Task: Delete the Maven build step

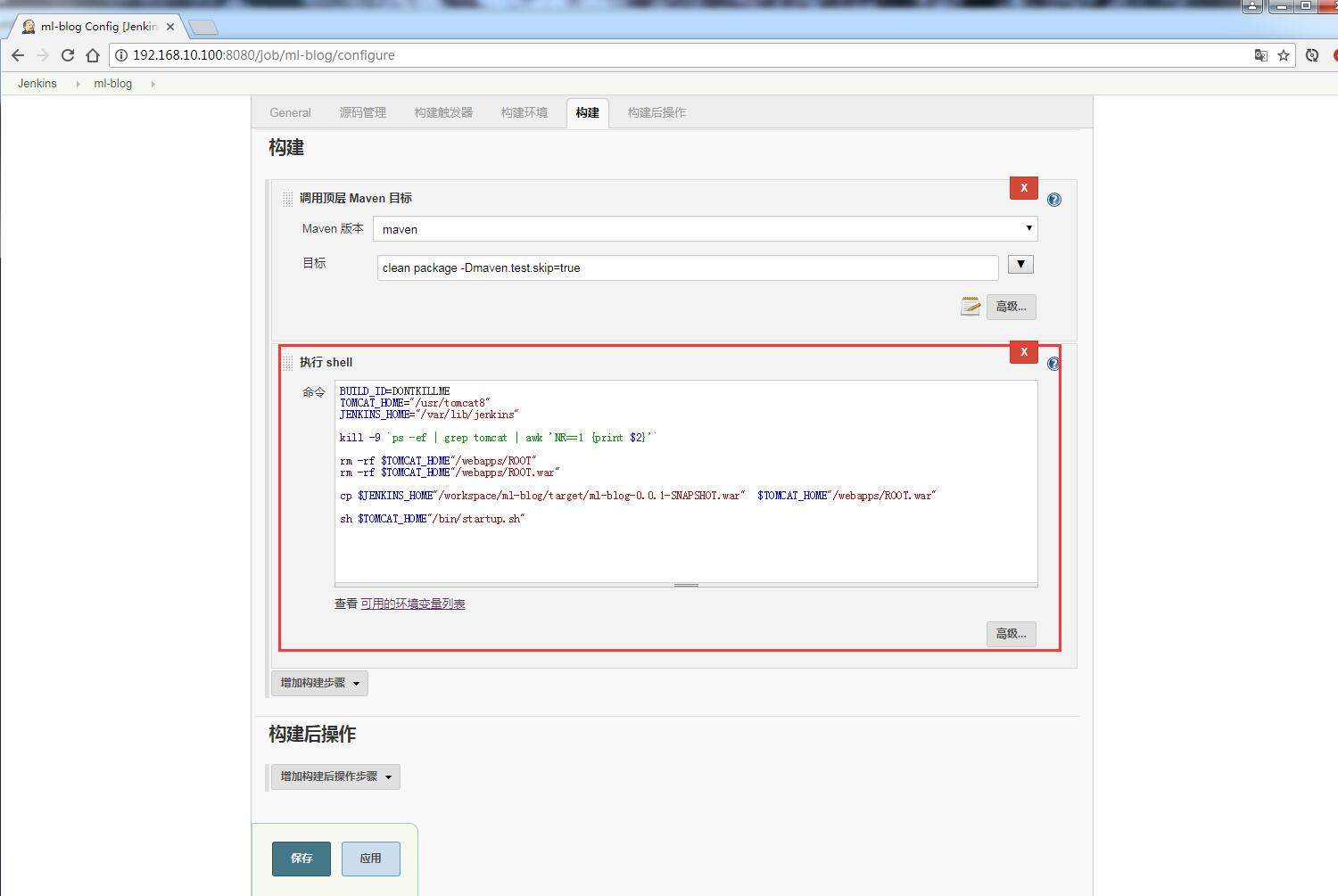Action: coord(1024,188)
